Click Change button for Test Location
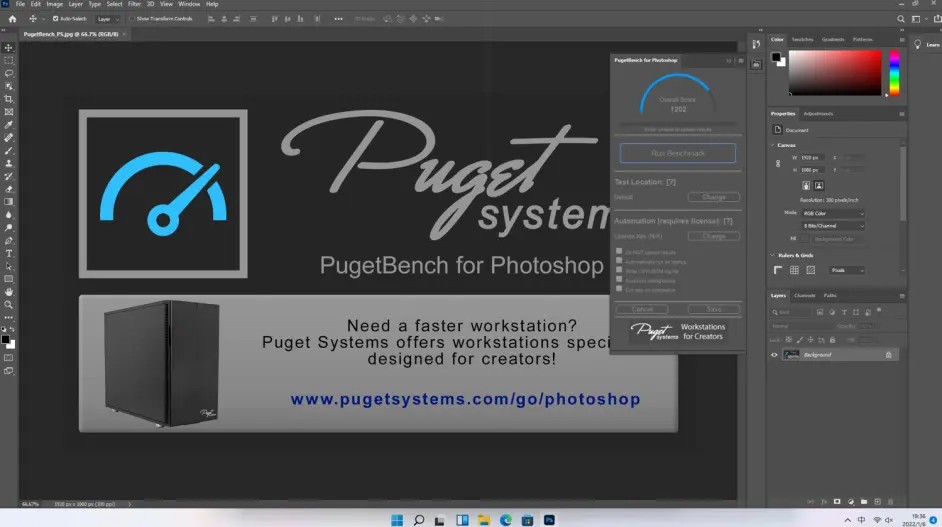 point(714,197)
